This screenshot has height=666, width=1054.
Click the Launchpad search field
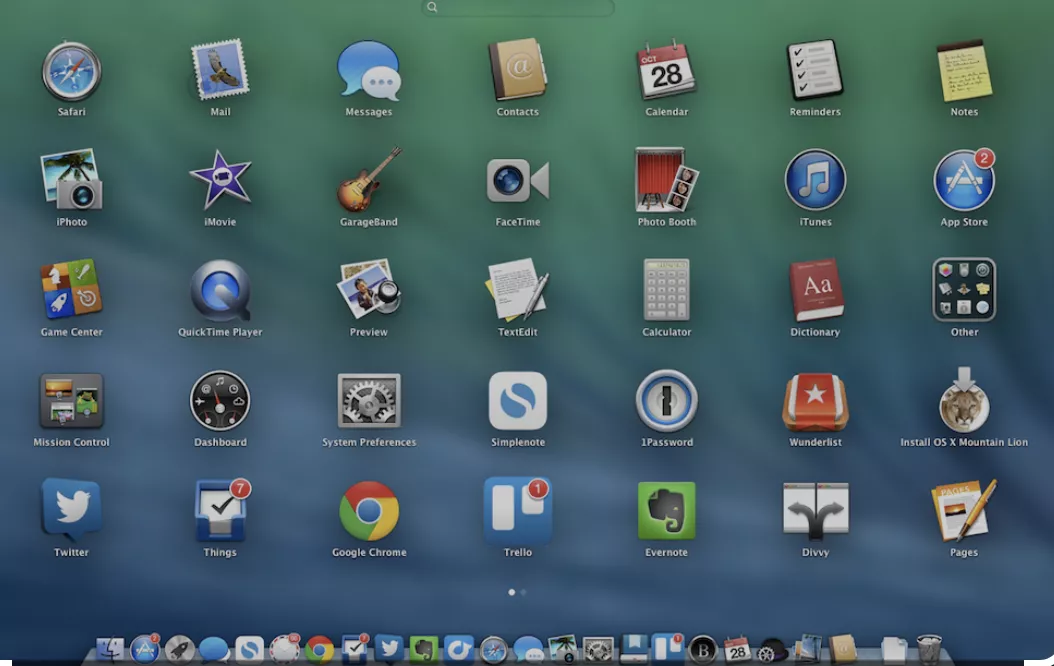pos(518,7)
